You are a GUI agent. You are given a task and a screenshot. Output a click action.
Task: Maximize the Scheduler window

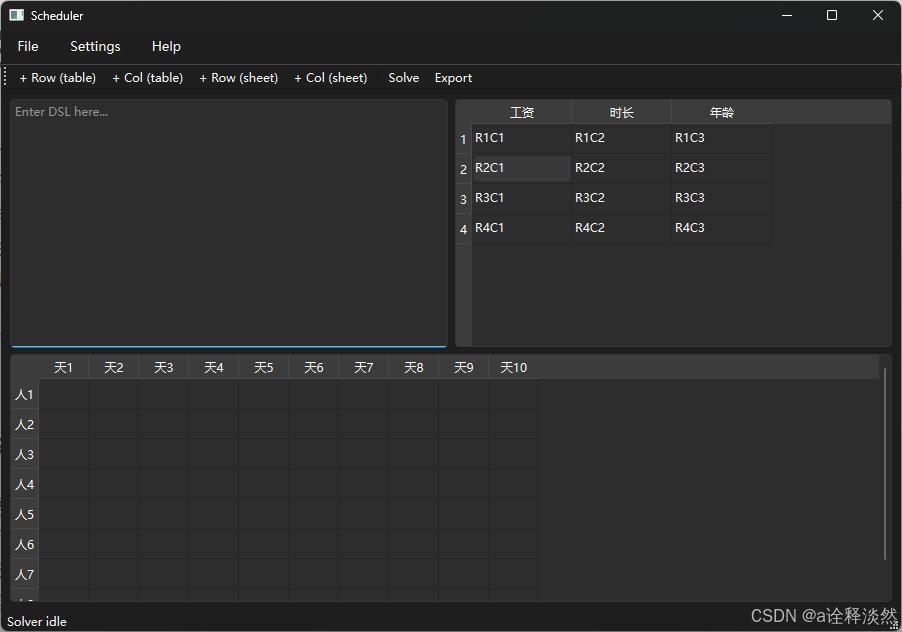tap(832, 15)
